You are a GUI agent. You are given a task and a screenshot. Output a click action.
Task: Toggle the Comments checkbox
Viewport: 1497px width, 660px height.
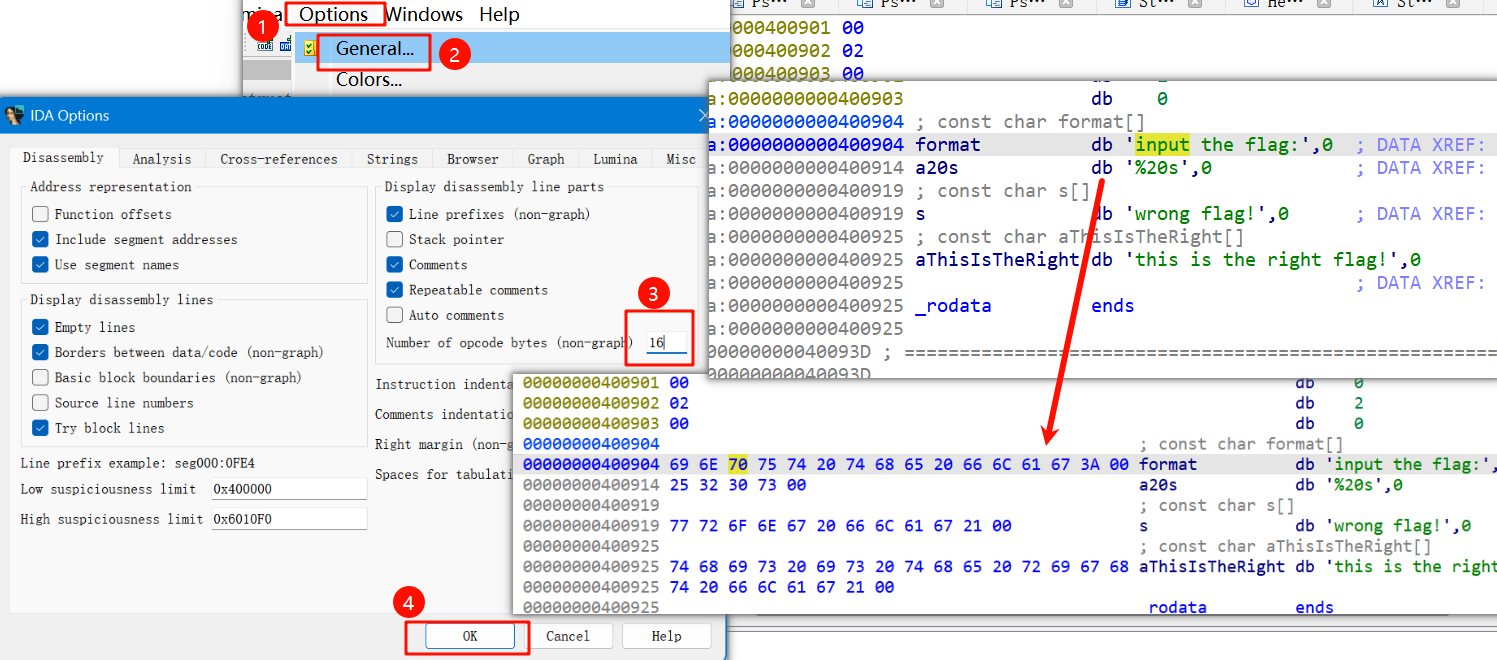[394, 264]
